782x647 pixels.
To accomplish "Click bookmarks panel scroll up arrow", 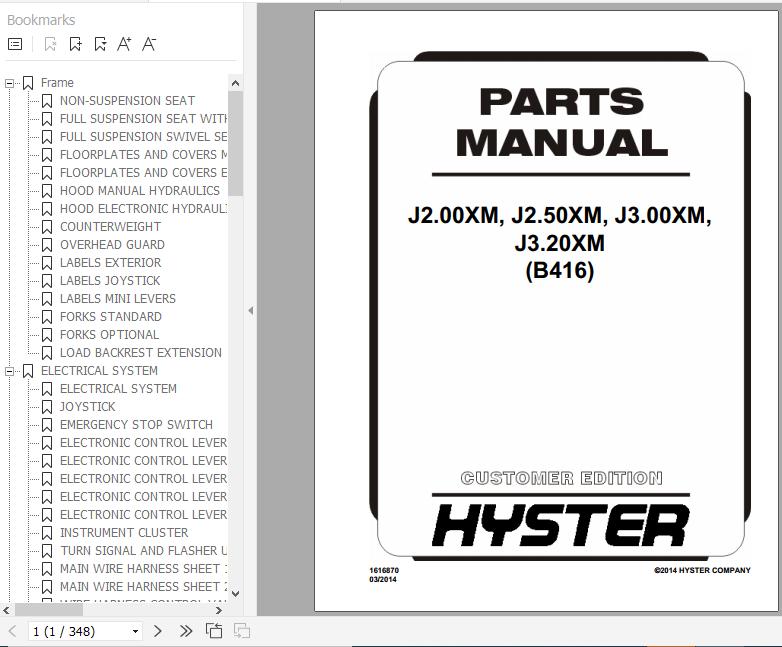I will pos(235,83).
